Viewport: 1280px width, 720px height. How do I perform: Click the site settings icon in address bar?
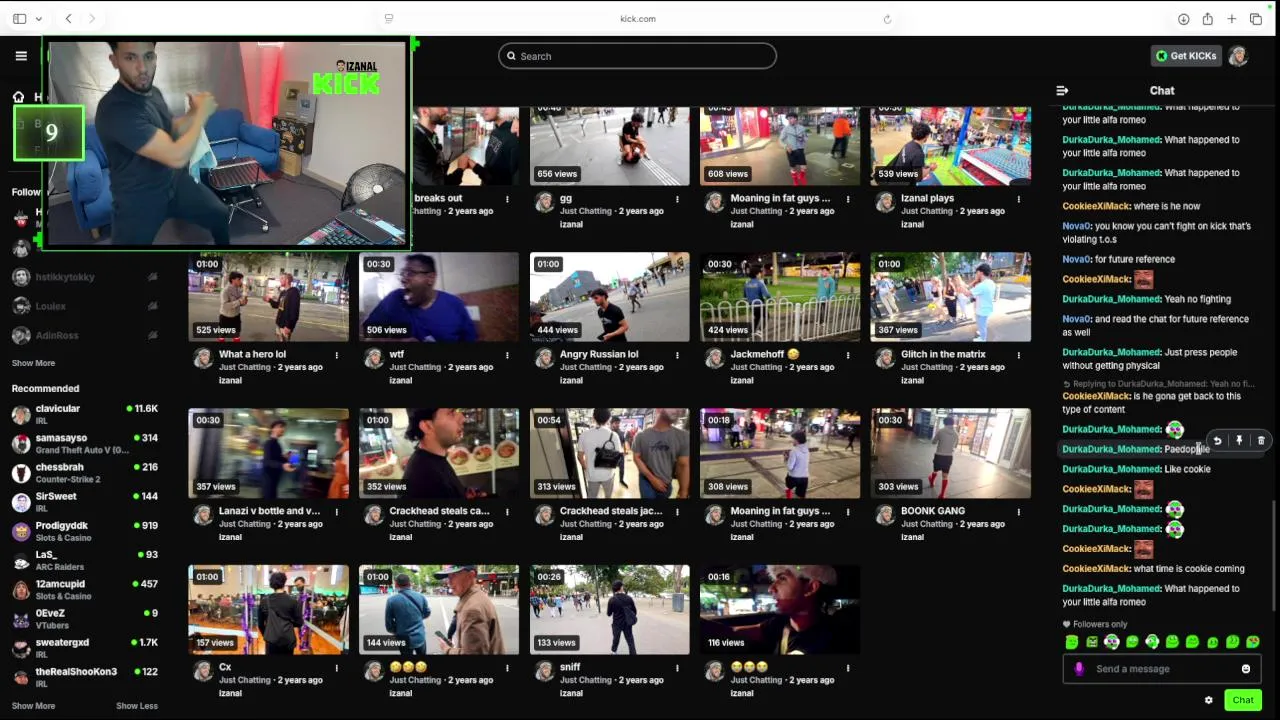[x=389, y=19]
